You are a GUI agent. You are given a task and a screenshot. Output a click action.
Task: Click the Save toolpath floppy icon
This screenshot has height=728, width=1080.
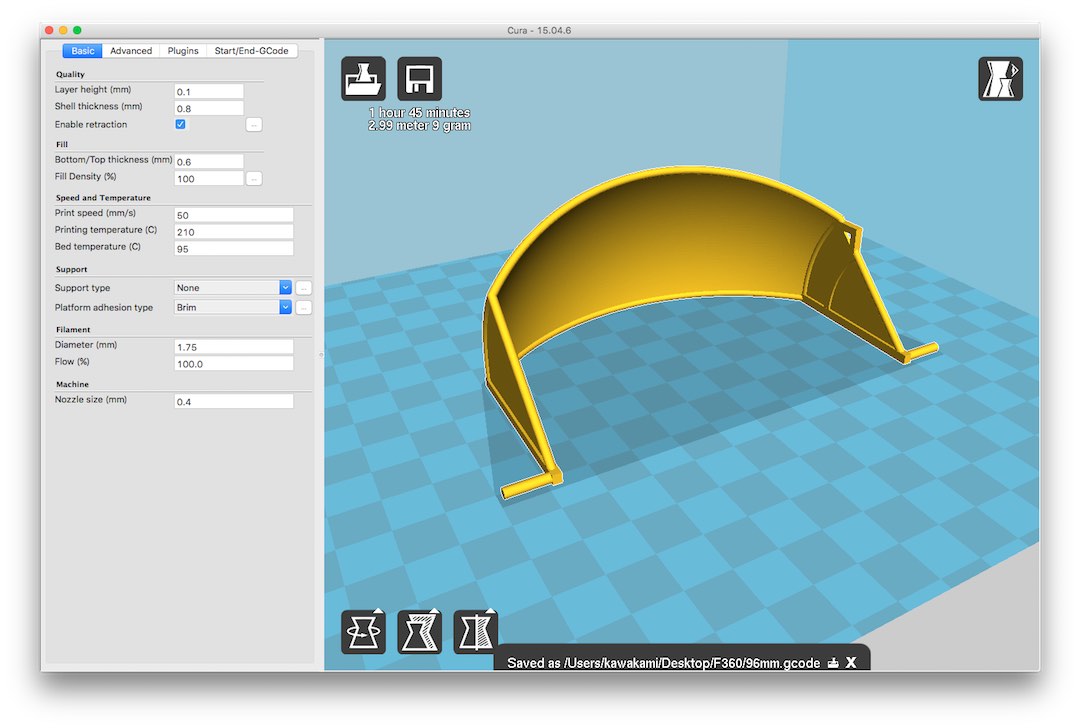coord(419,79)
